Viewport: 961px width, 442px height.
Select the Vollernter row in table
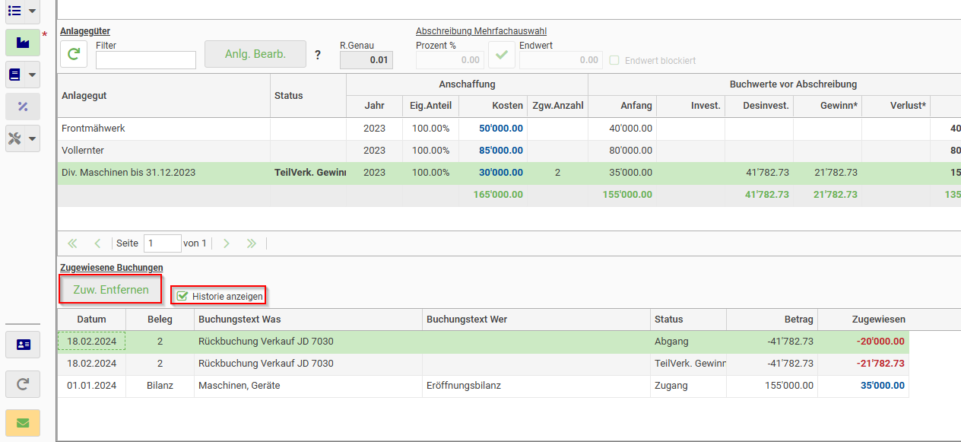pos(509,151)
